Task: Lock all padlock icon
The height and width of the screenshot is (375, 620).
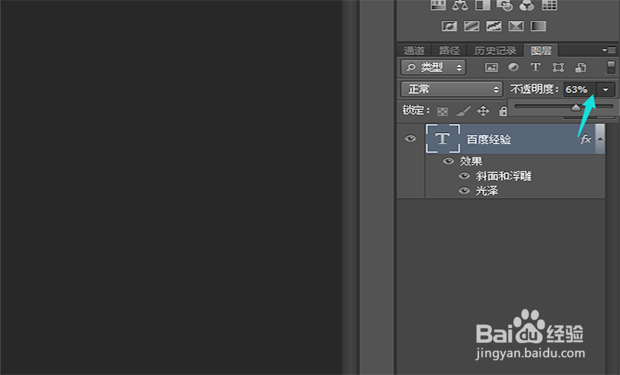Action: click(x=503, y=111)
